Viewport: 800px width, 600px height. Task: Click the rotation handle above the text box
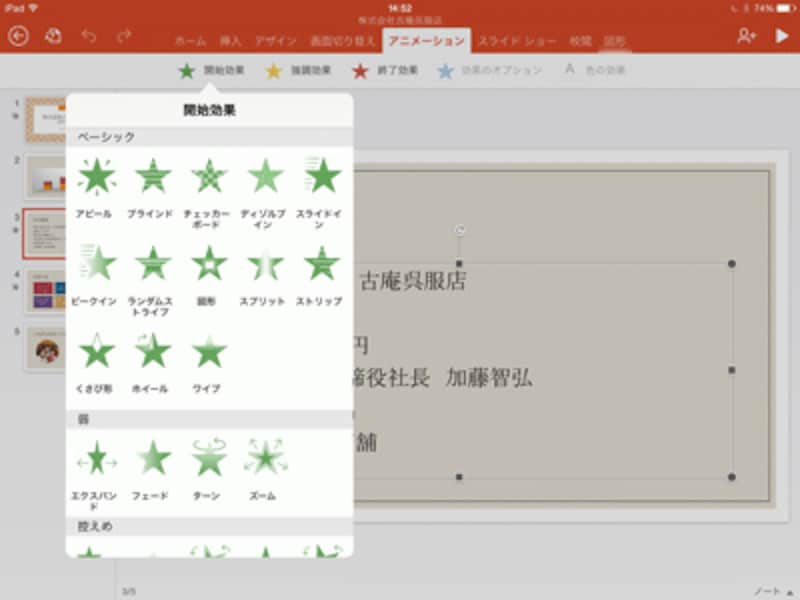point(460,230)
